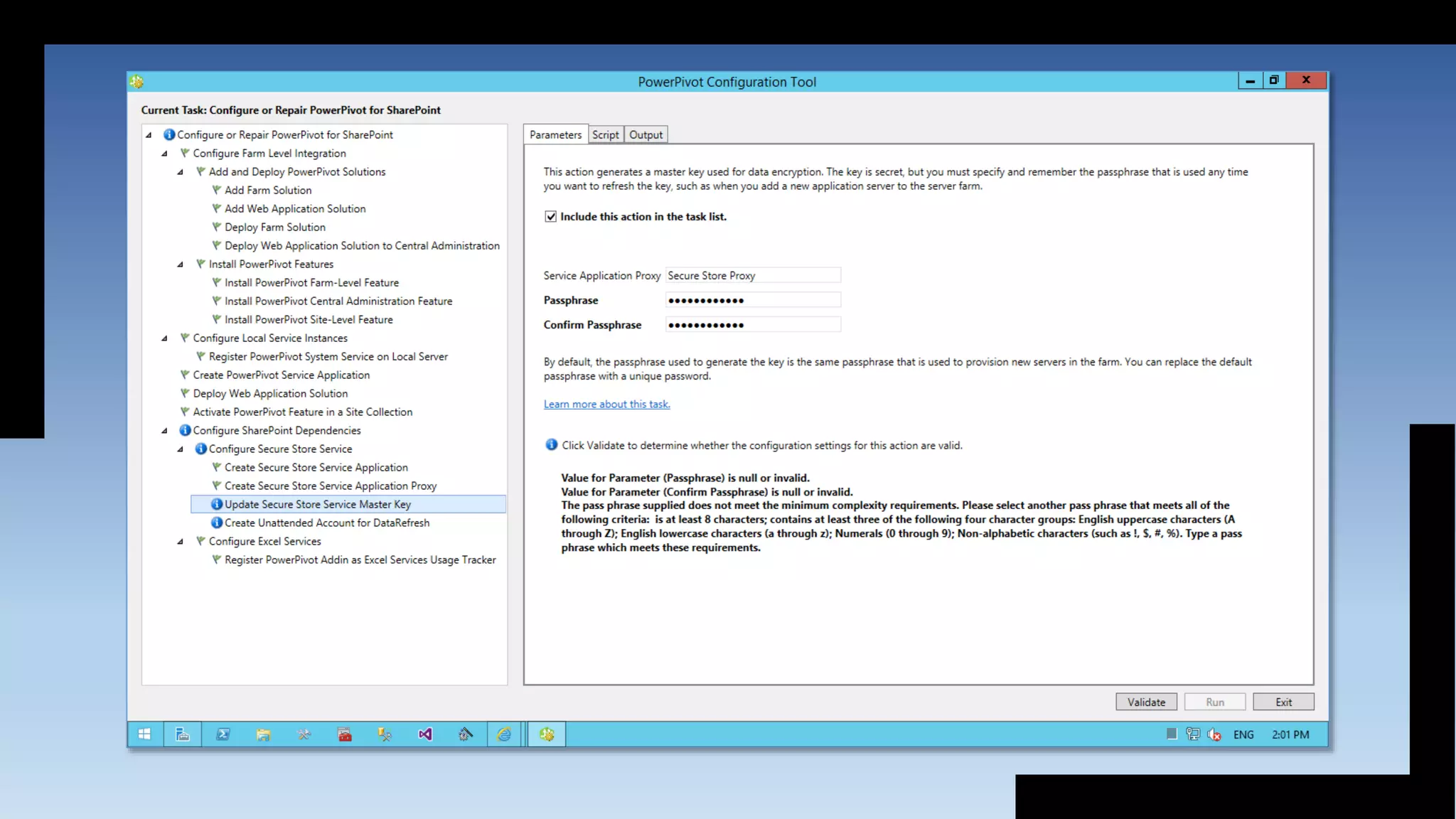Click into the Confirm Passphrase field
This screenshot has width=1456, height=819.
click(x=753, y=325)
